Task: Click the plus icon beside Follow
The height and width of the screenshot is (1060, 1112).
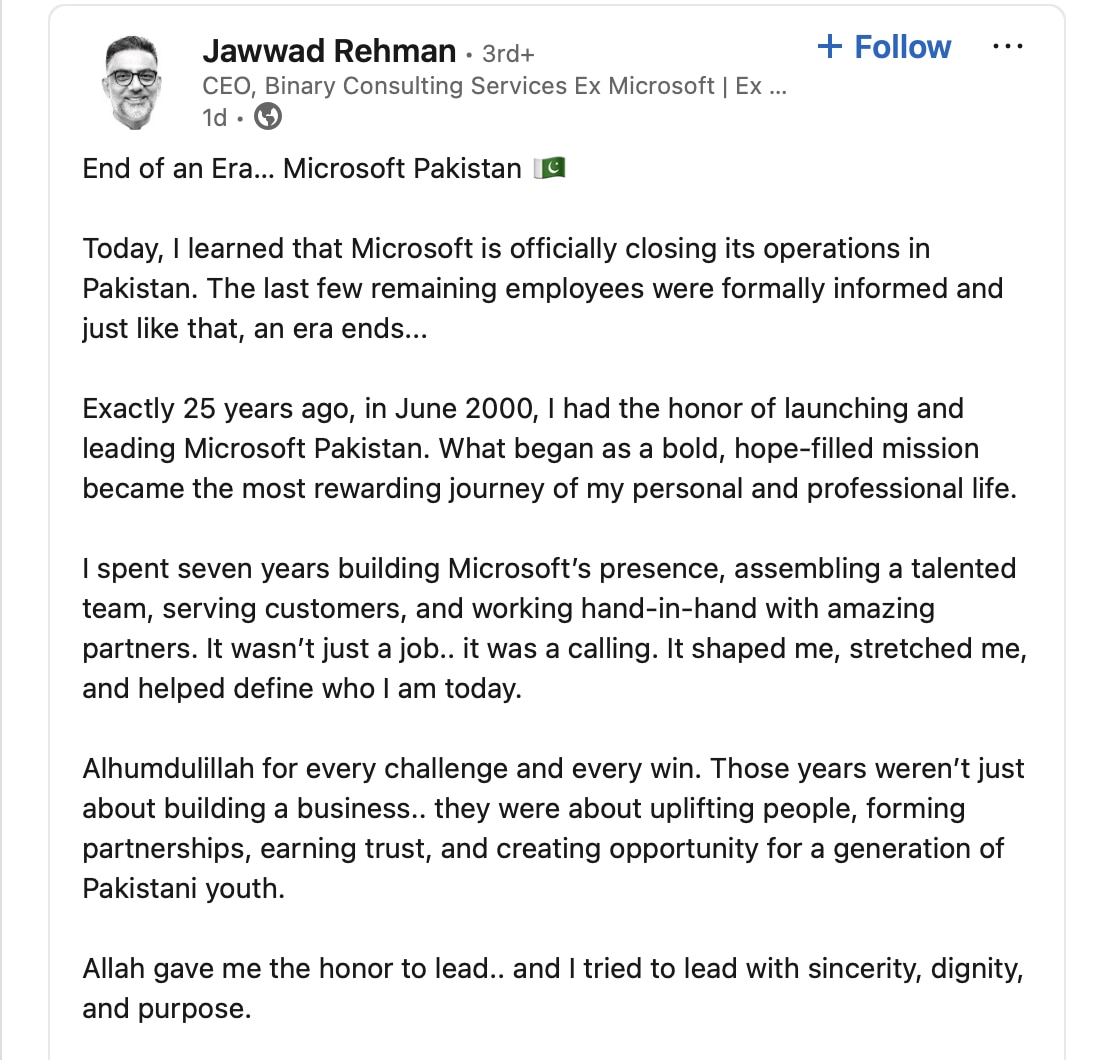Action: click(830, 47)
